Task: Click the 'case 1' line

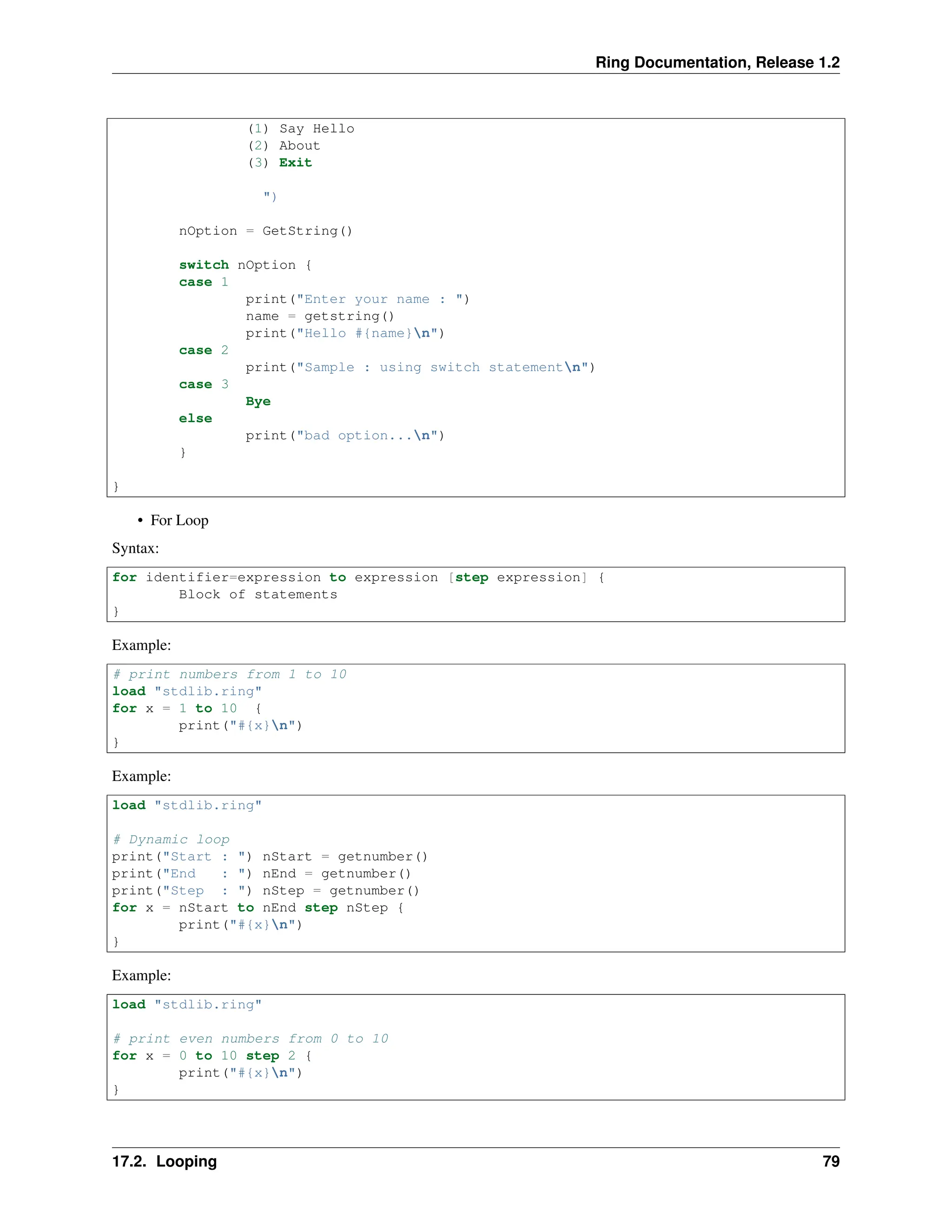Action: [203, 282]
